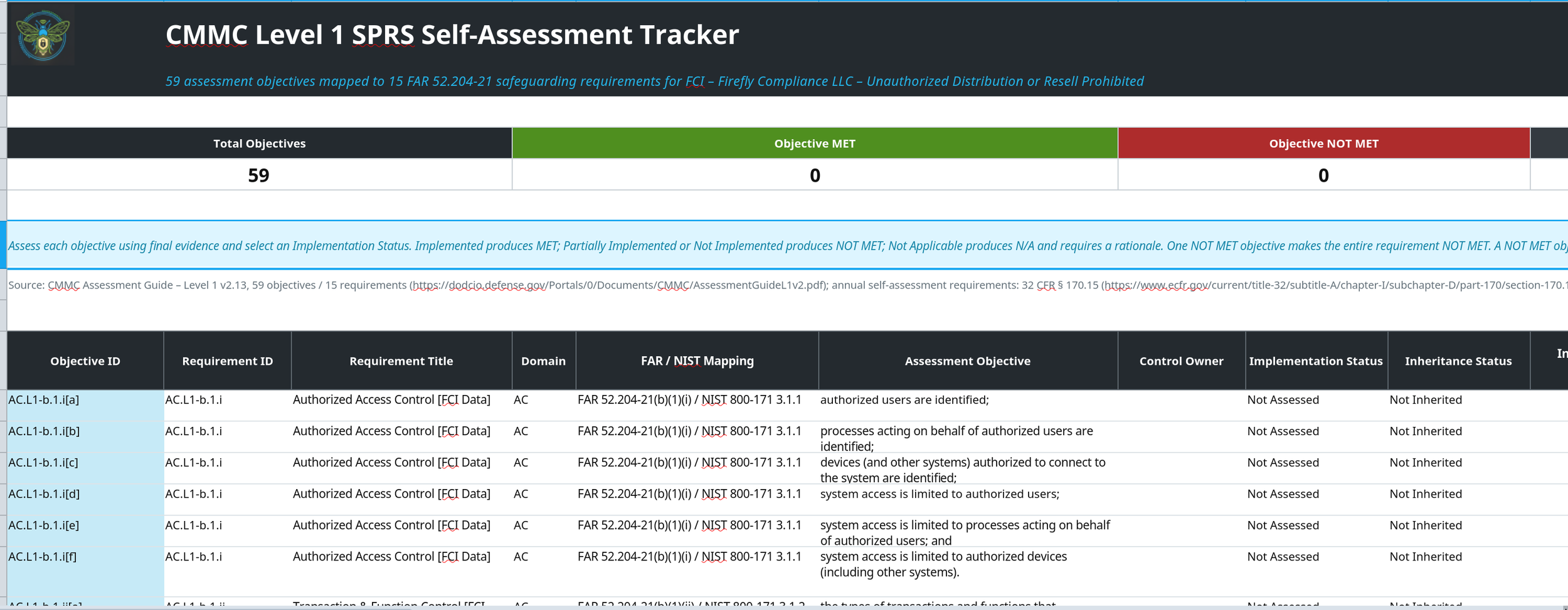The width and height of the screenshot is (1568, 610).
Task: Click the empty Control Owner cell for AC.L1-b.1.i[a]
Action: pyautogui.click(x=1182, y=406)
